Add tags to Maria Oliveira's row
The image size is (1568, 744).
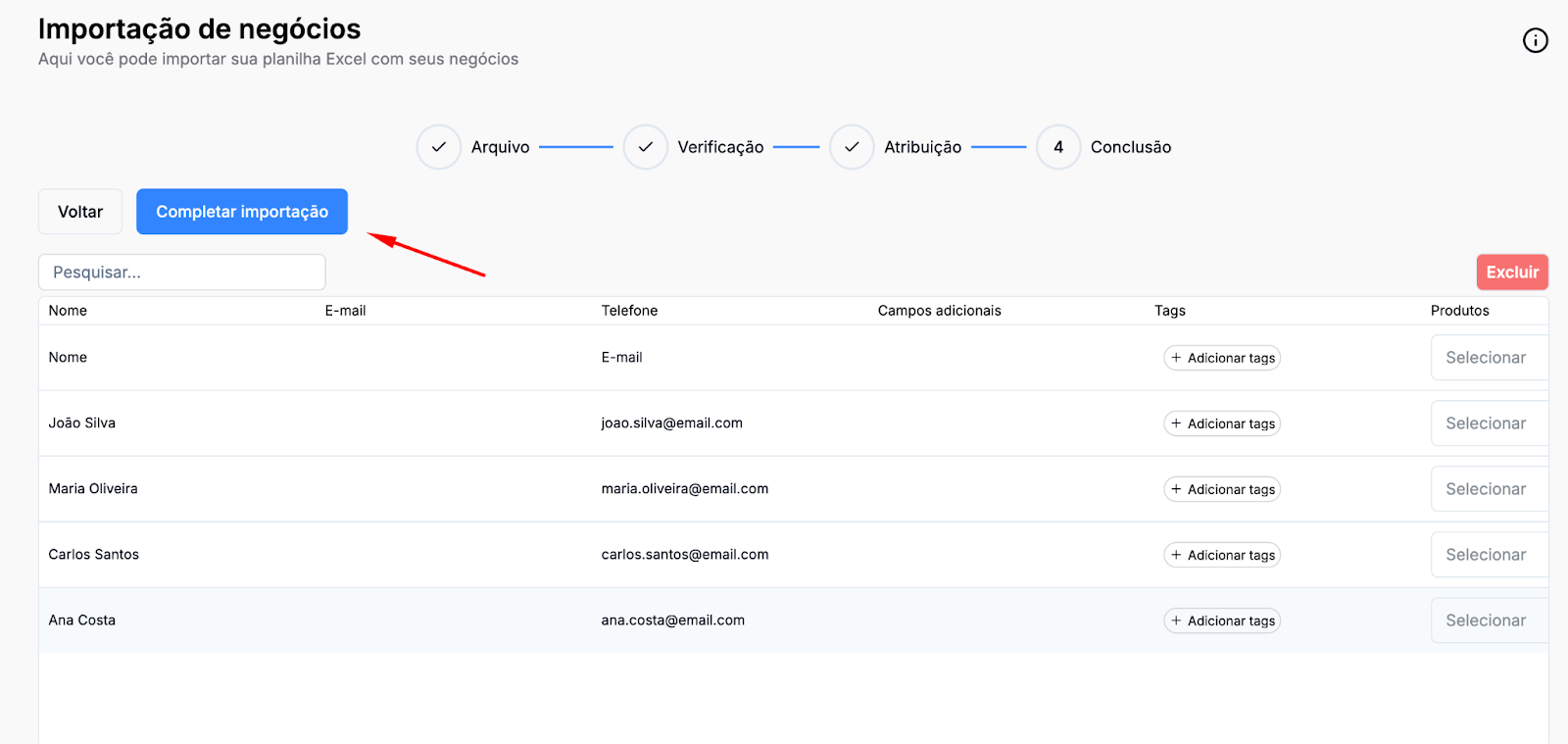pyautogui.click(x=1222, y=489)
